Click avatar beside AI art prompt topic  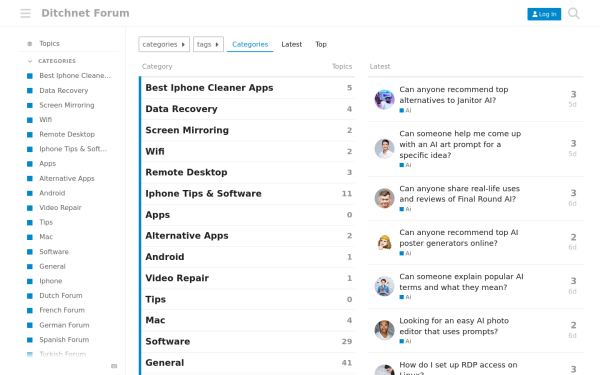384,149
